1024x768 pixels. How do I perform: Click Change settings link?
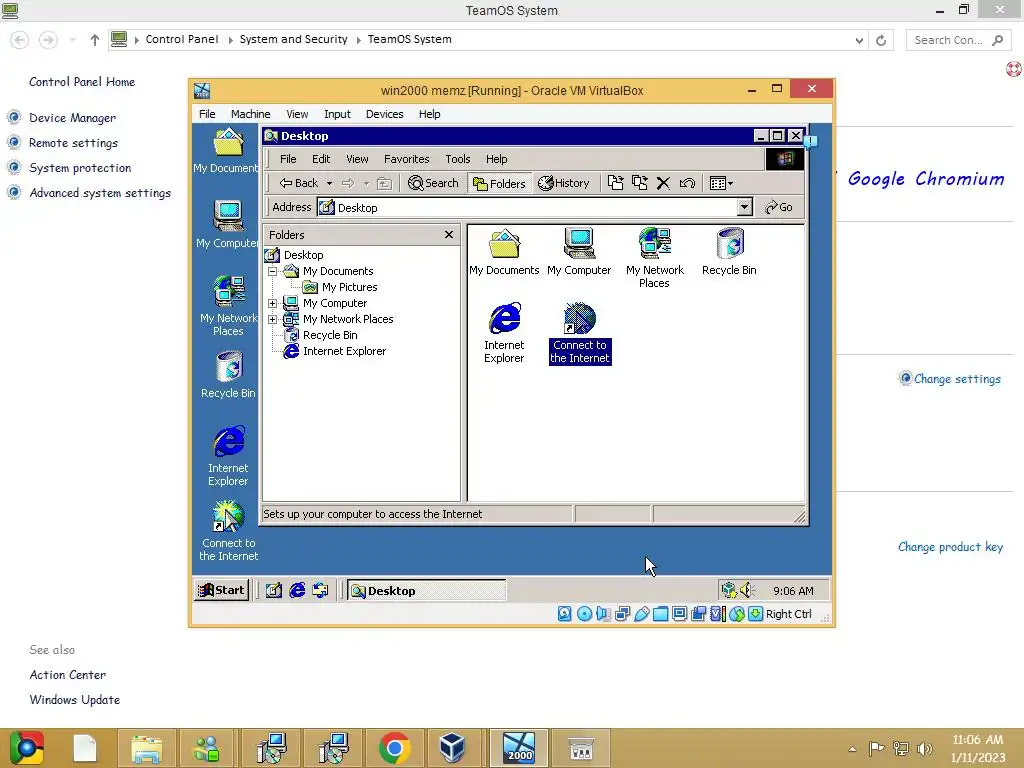pyautogui.click(x=957, y=379)
